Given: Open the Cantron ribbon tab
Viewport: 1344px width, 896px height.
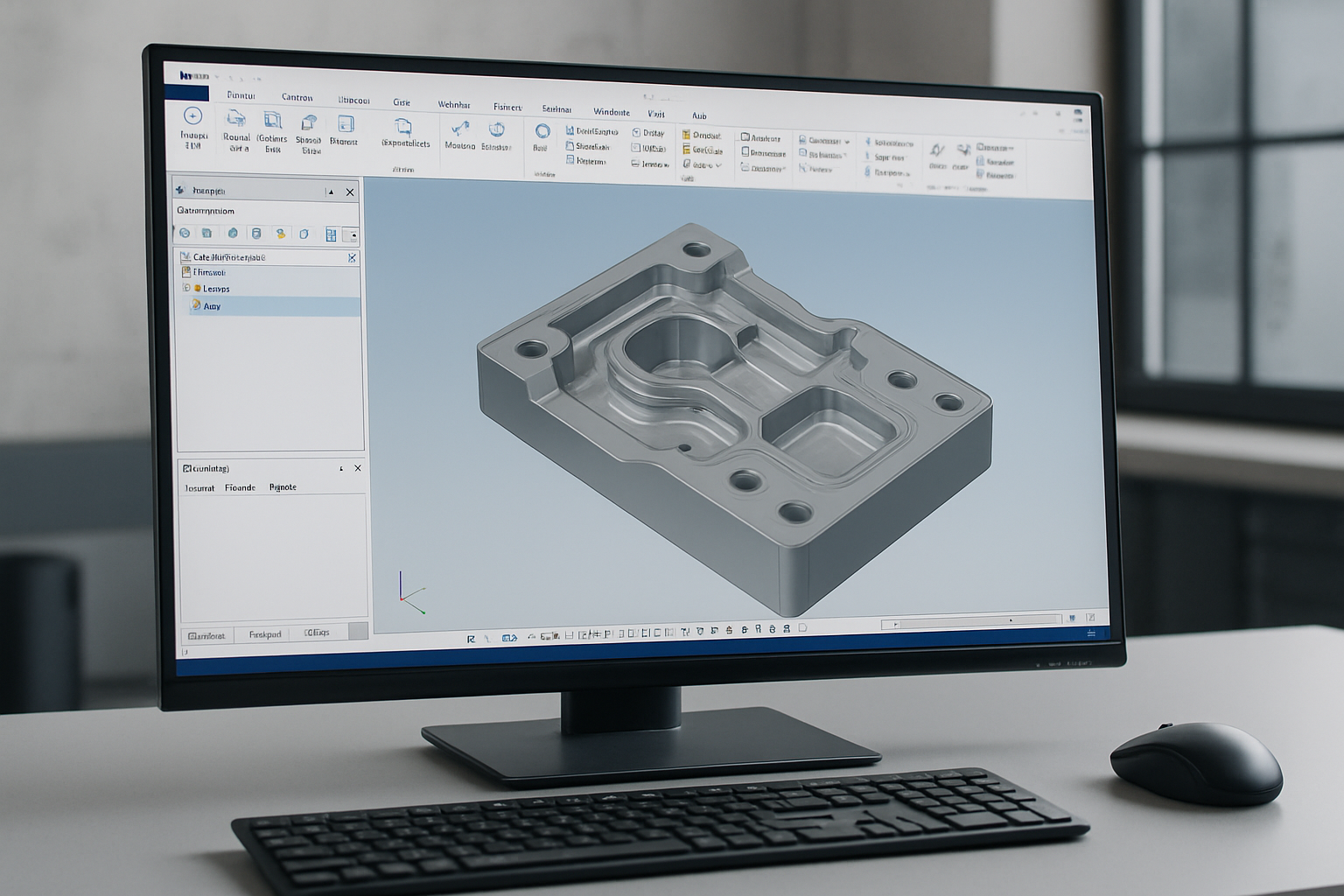Looking at the screenshot, I should 297,97.
